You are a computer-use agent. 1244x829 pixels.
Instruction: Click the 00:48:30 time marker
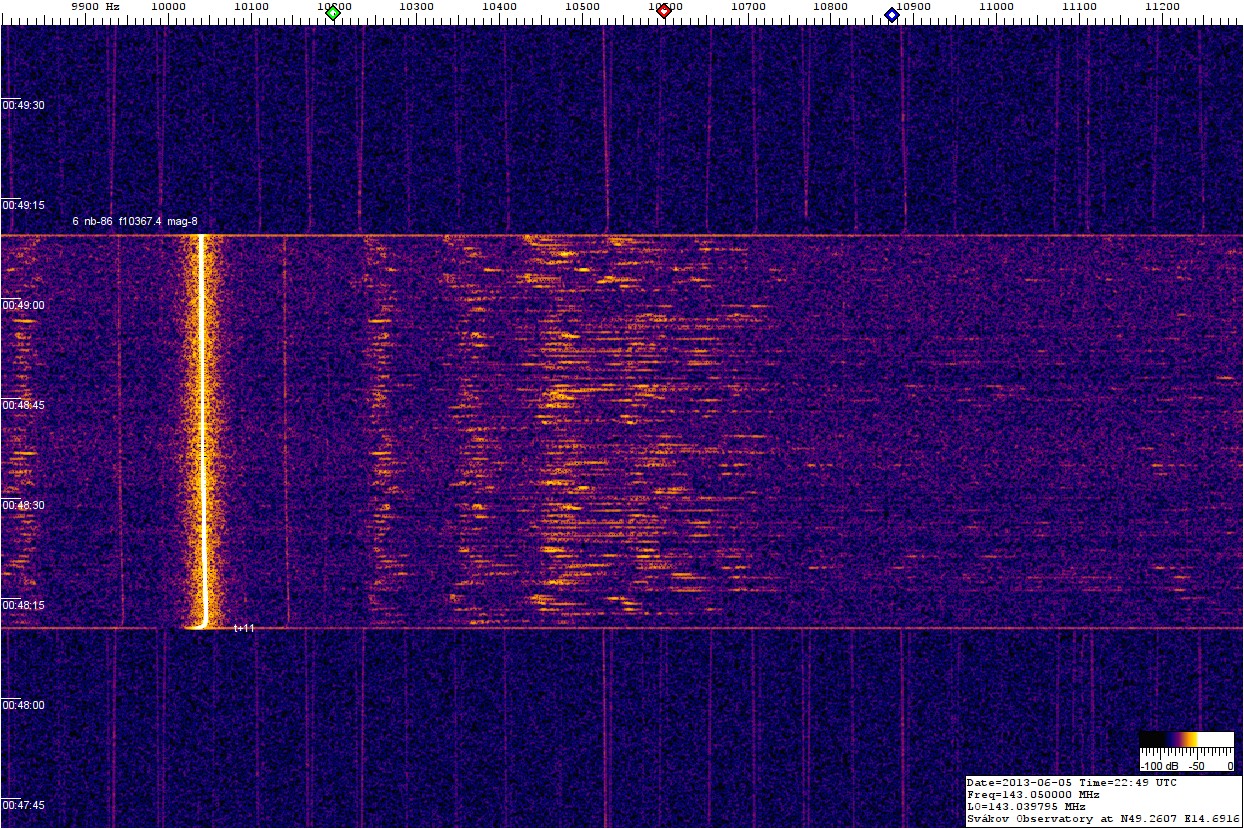[24, 505]
